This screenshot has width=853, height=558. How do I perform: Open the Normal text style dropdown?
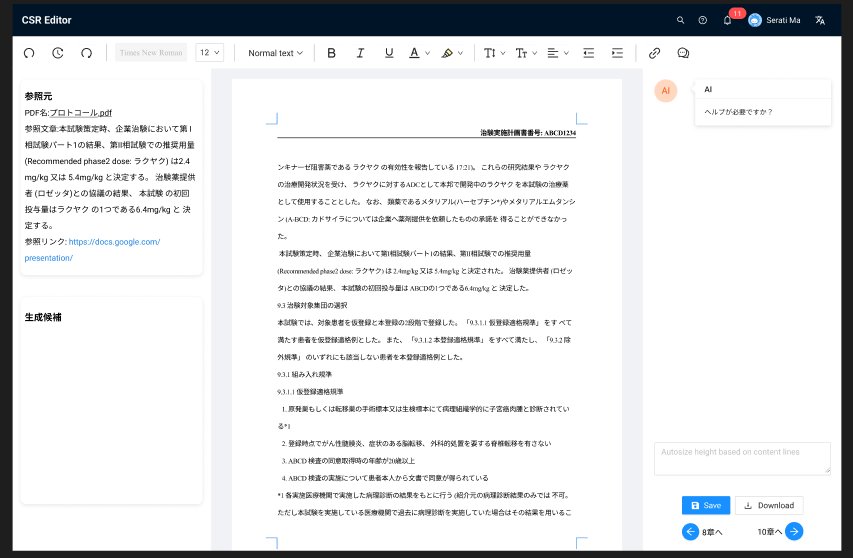click(x=275, y=53)
